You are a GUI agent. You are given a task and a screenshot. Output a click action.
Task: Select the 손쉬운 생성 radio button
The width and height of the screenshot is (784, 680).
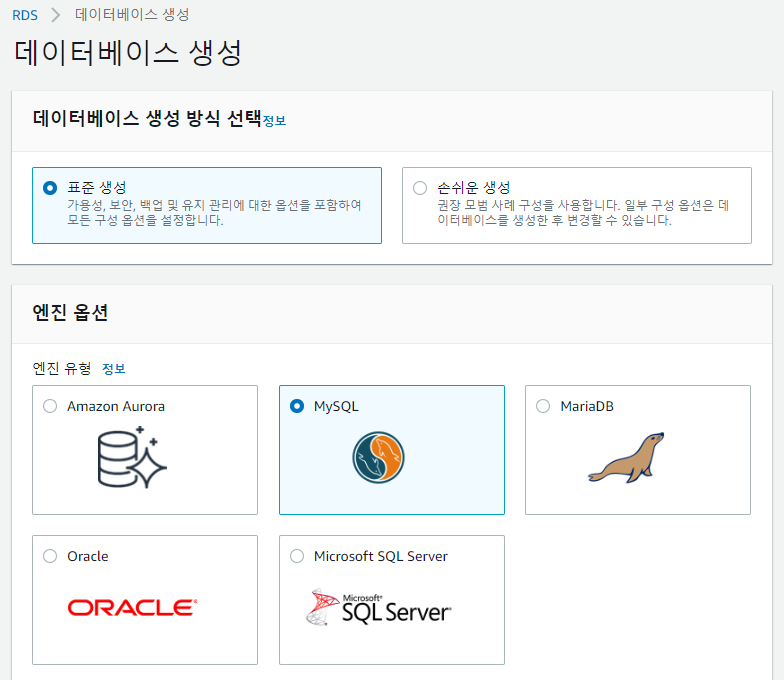tap(420, 188)
